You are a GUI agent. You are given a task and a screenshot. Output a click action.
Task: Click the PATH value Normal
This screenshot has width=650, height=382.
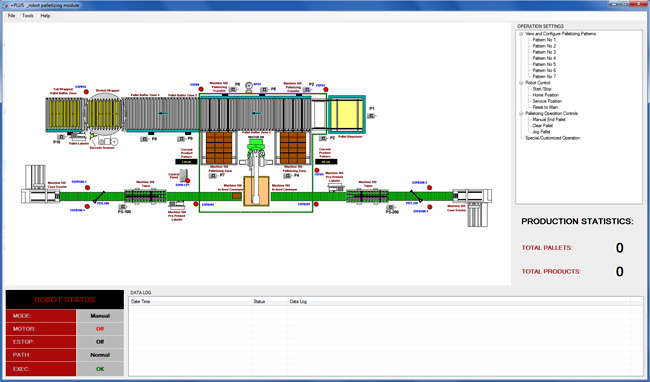coord(100,355)
